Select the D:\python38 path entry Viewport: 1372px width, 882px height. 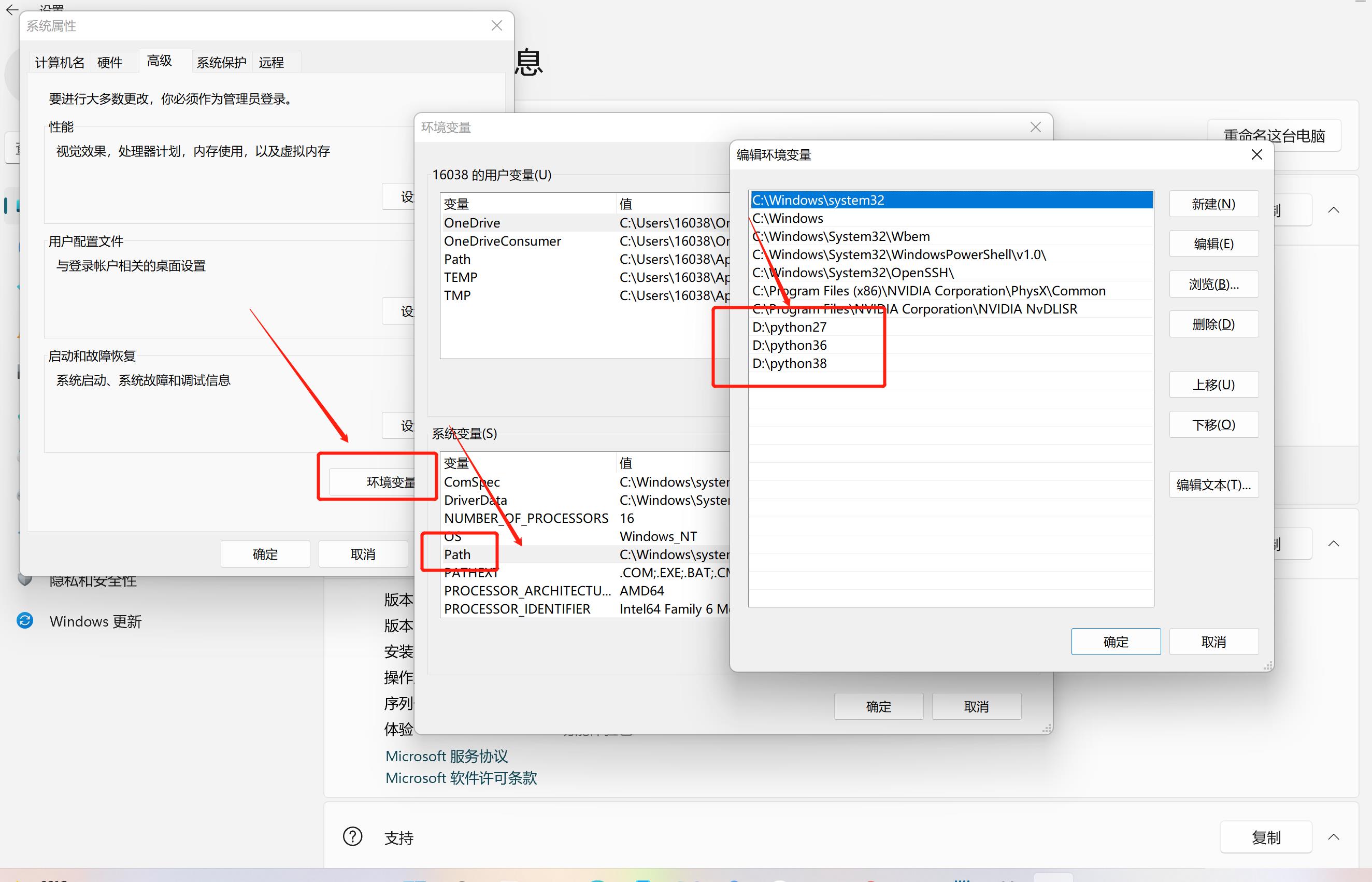[x=789, y=363]
